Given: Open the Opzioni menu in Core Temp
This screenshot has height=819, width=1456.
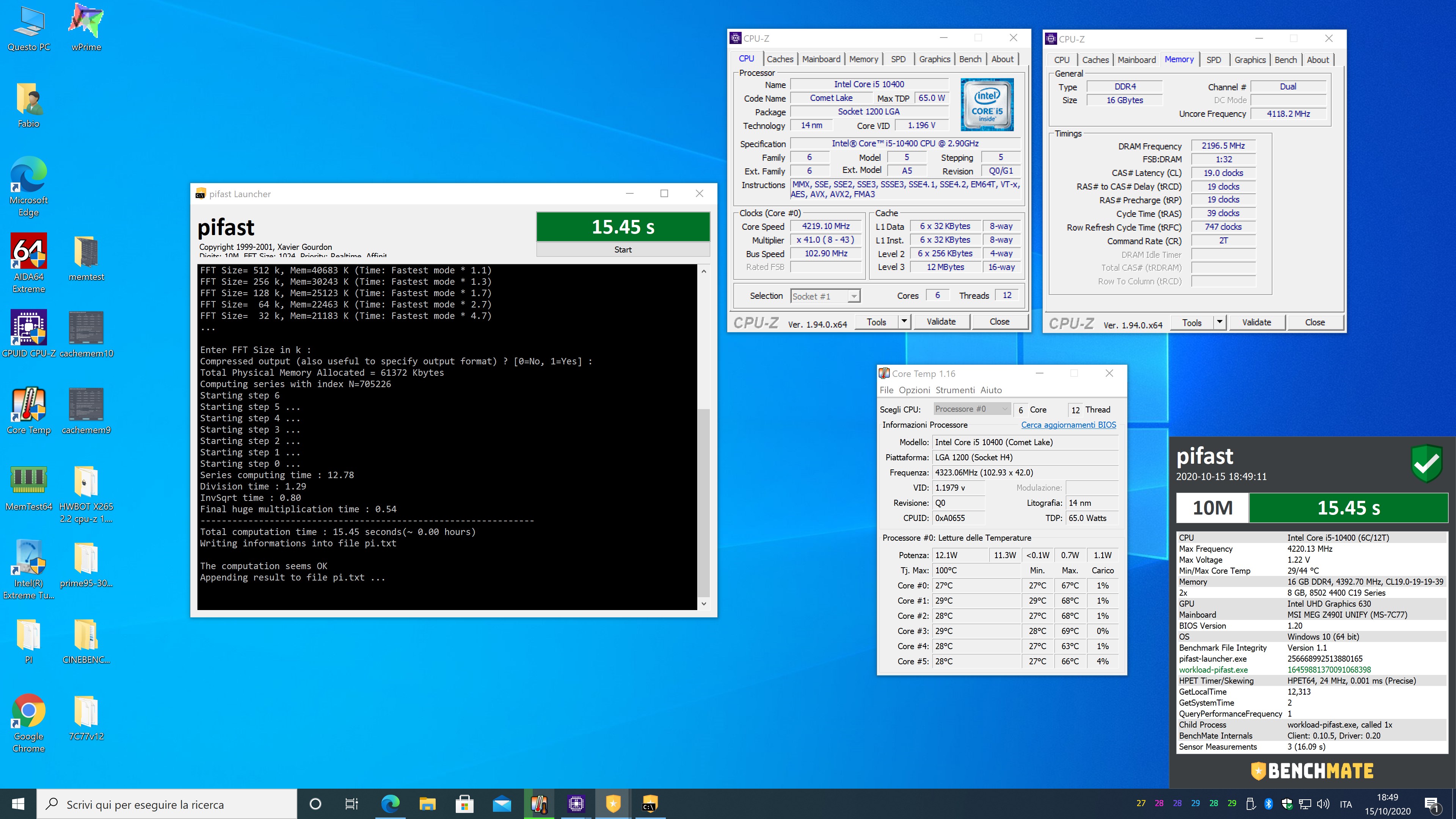Looking at the screenshot, I should pyautogui.click(x=914, y=390).
